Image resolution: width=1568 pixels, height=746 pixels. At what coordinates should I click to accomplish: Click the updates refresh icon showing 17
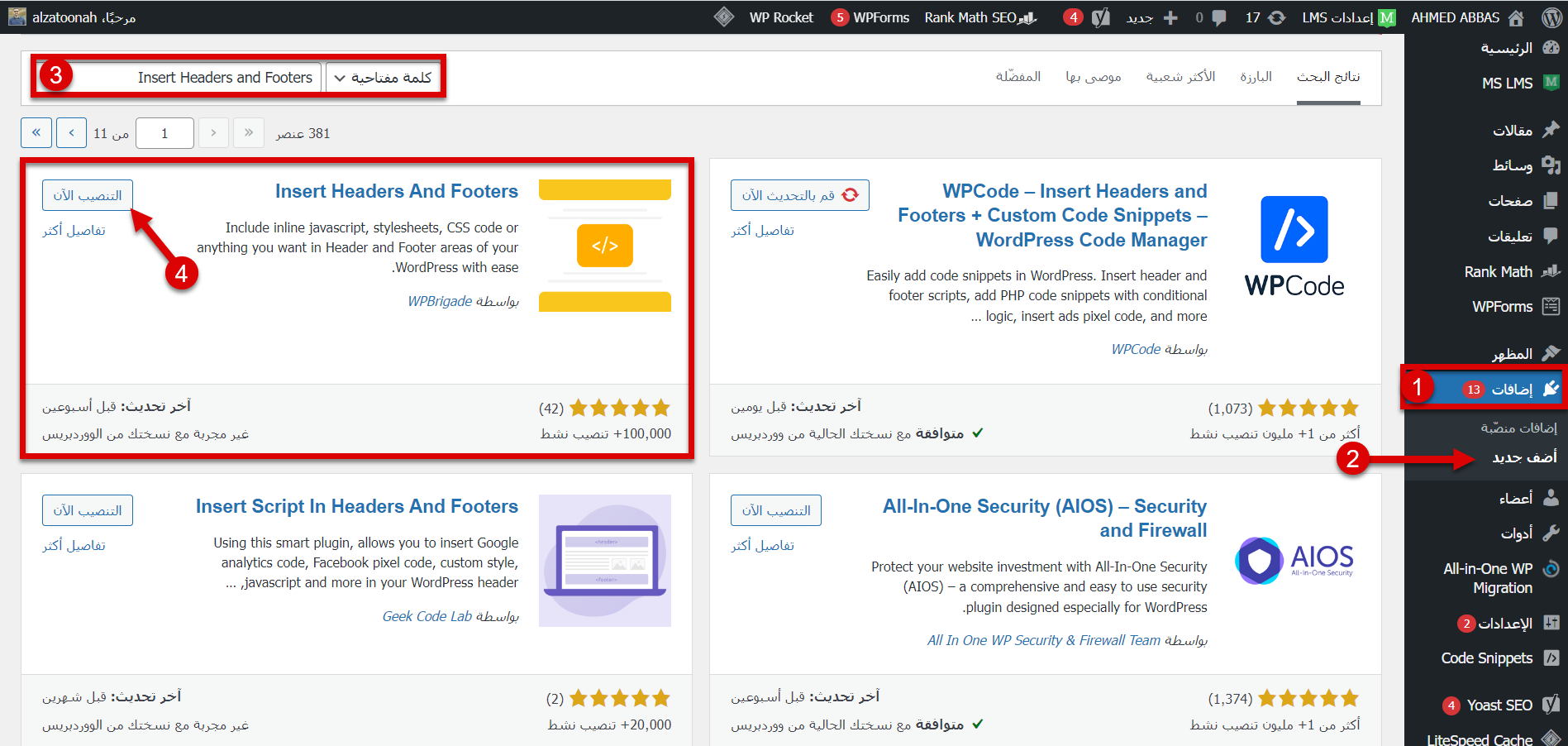[1276, 17]
